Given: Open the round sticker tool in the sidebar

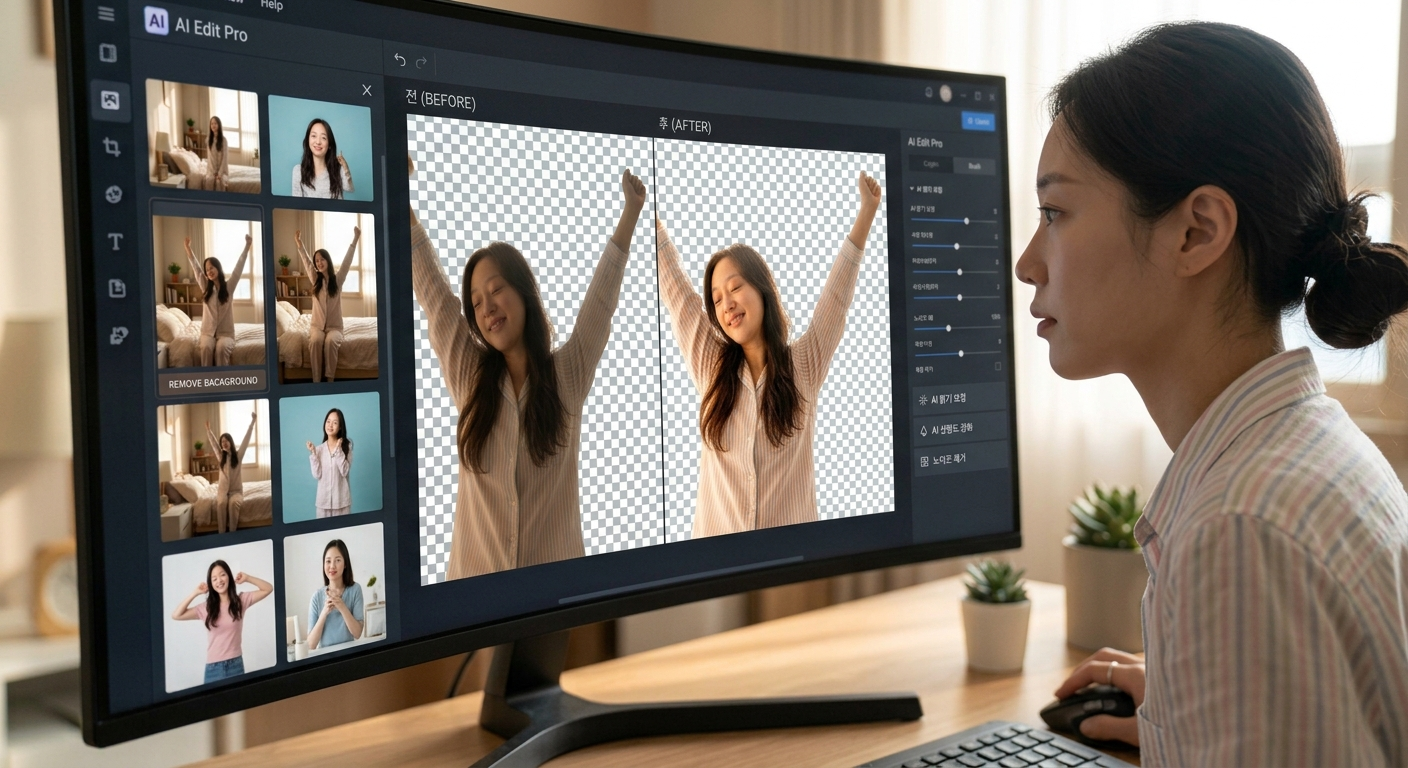Looking at the screenshot, I should tap(114, 194).
